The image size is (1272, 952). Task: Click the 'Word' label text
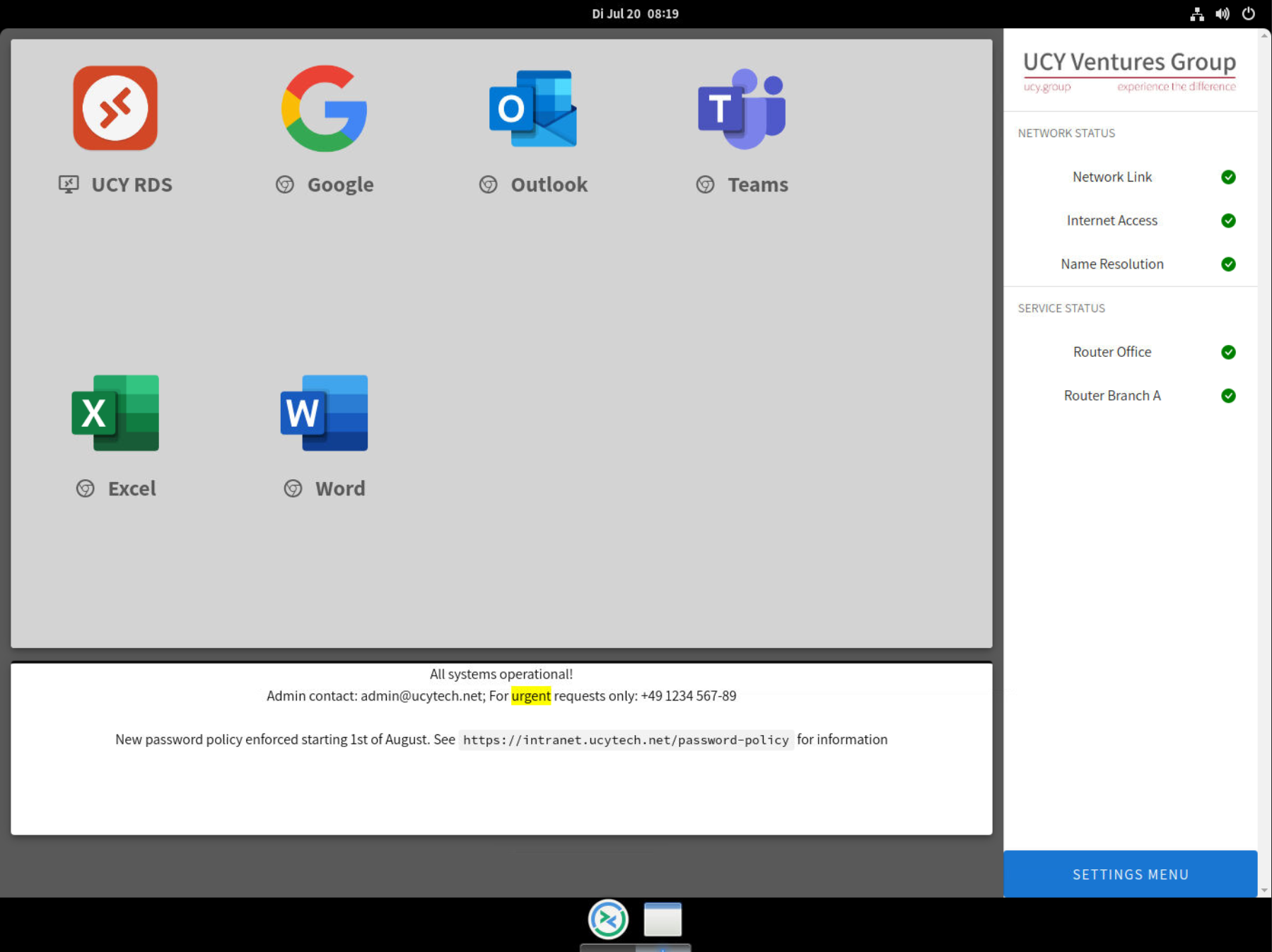point(341,488)
